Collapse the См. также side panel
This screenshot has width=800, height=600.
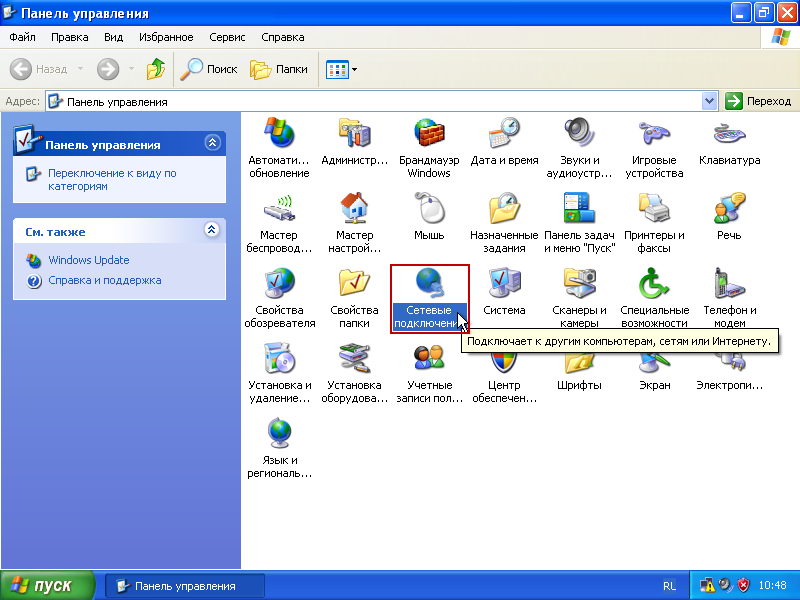pos(211,229)
